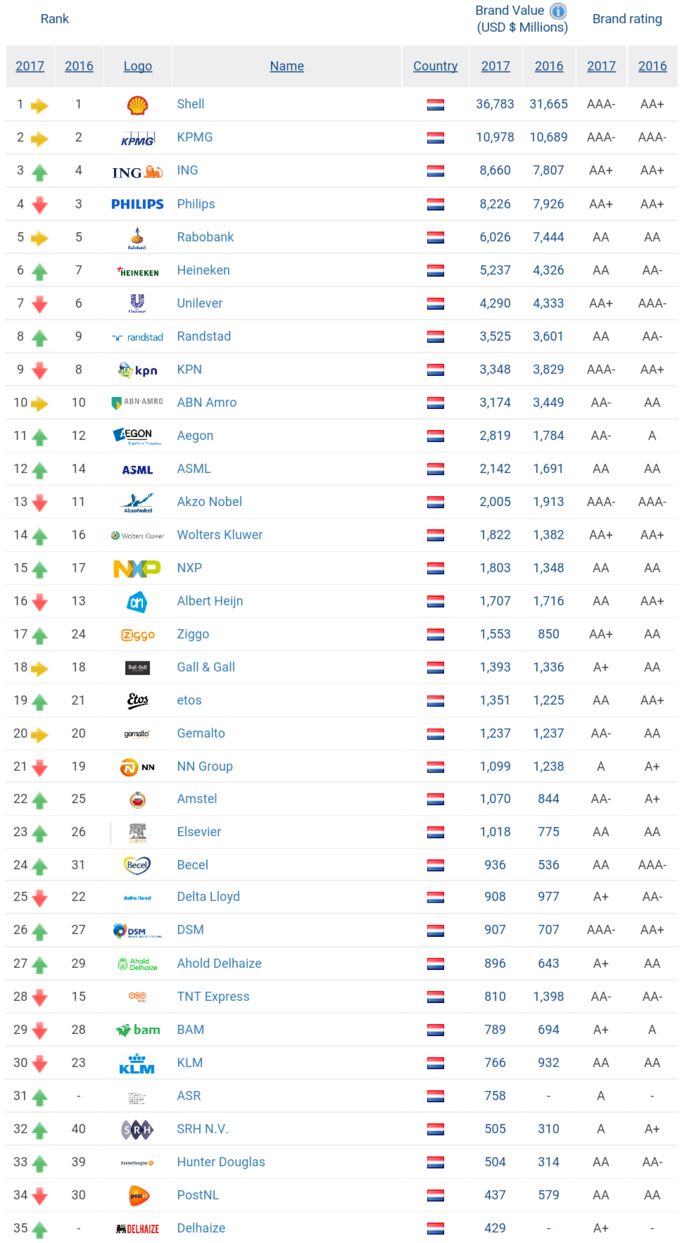Image resolution: width=694 pixels, height=1243 pixels.
Task: Sort by 2017 rank column
Action: (x=30, y=66)
